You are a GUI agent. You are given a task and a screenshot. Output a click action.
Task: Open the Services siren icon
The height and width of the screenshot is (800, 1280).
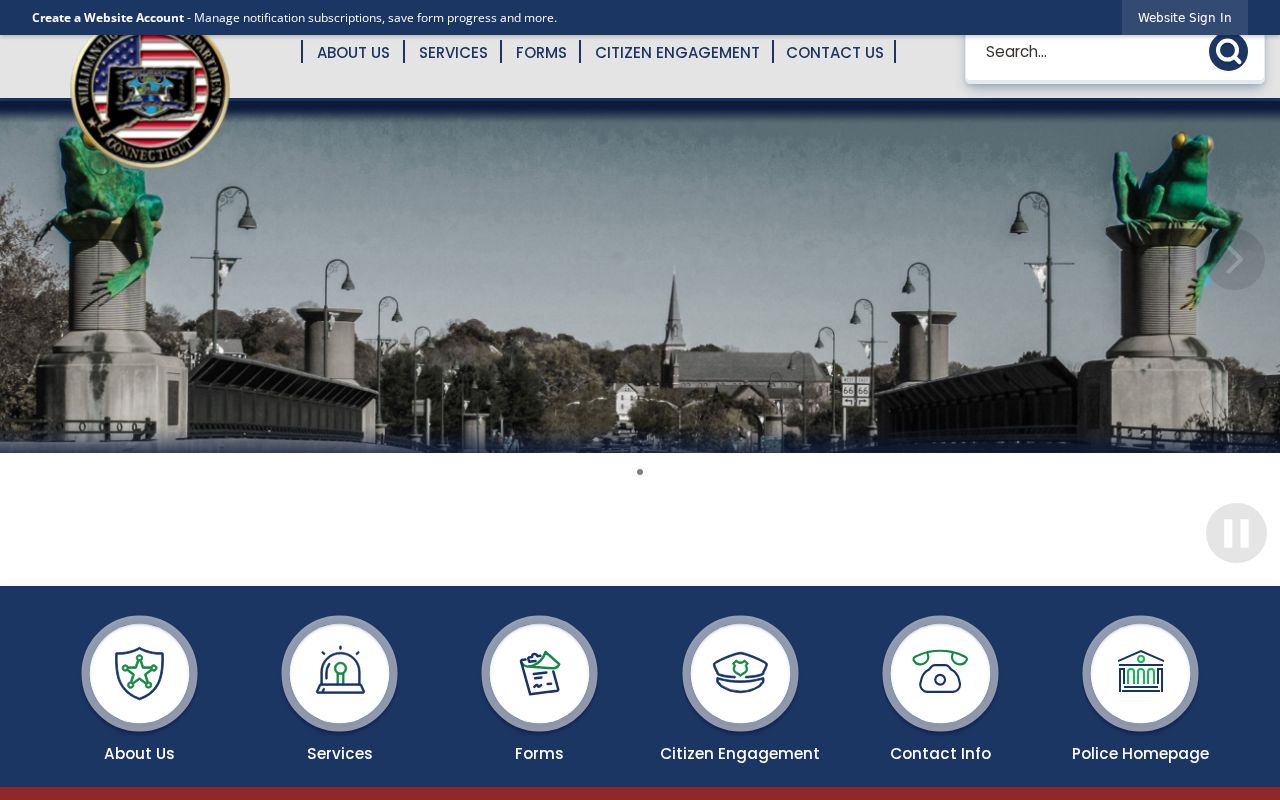pyautogui.click(x=340, y=673)
